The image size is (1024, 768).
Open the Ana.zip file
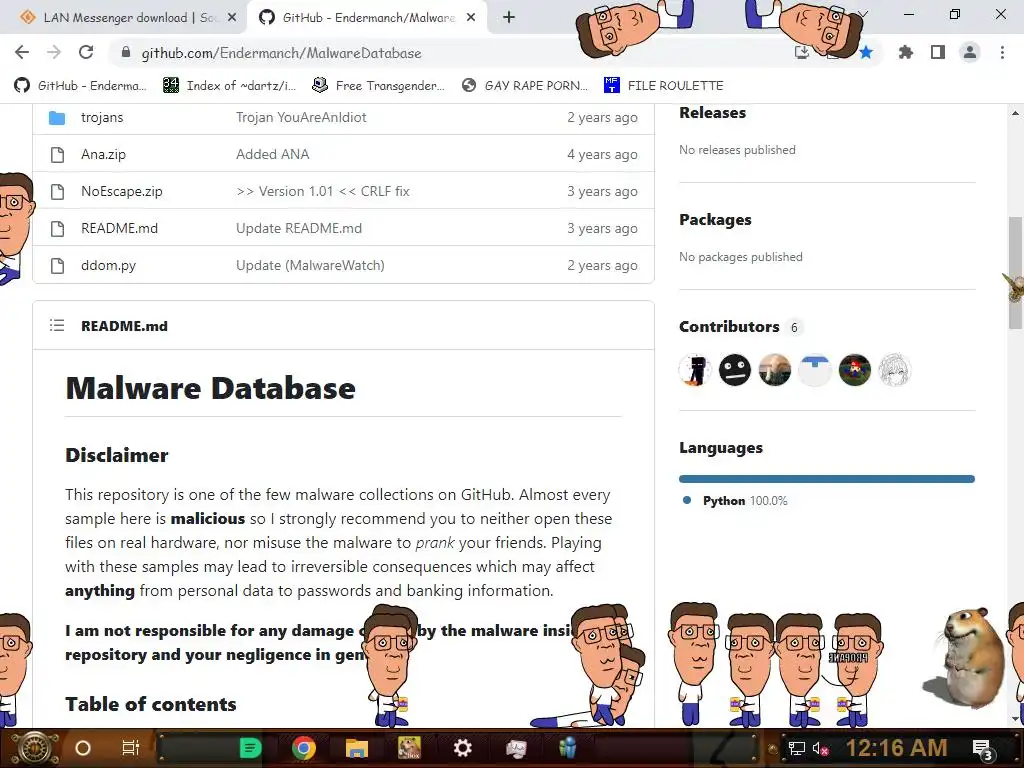103,154
